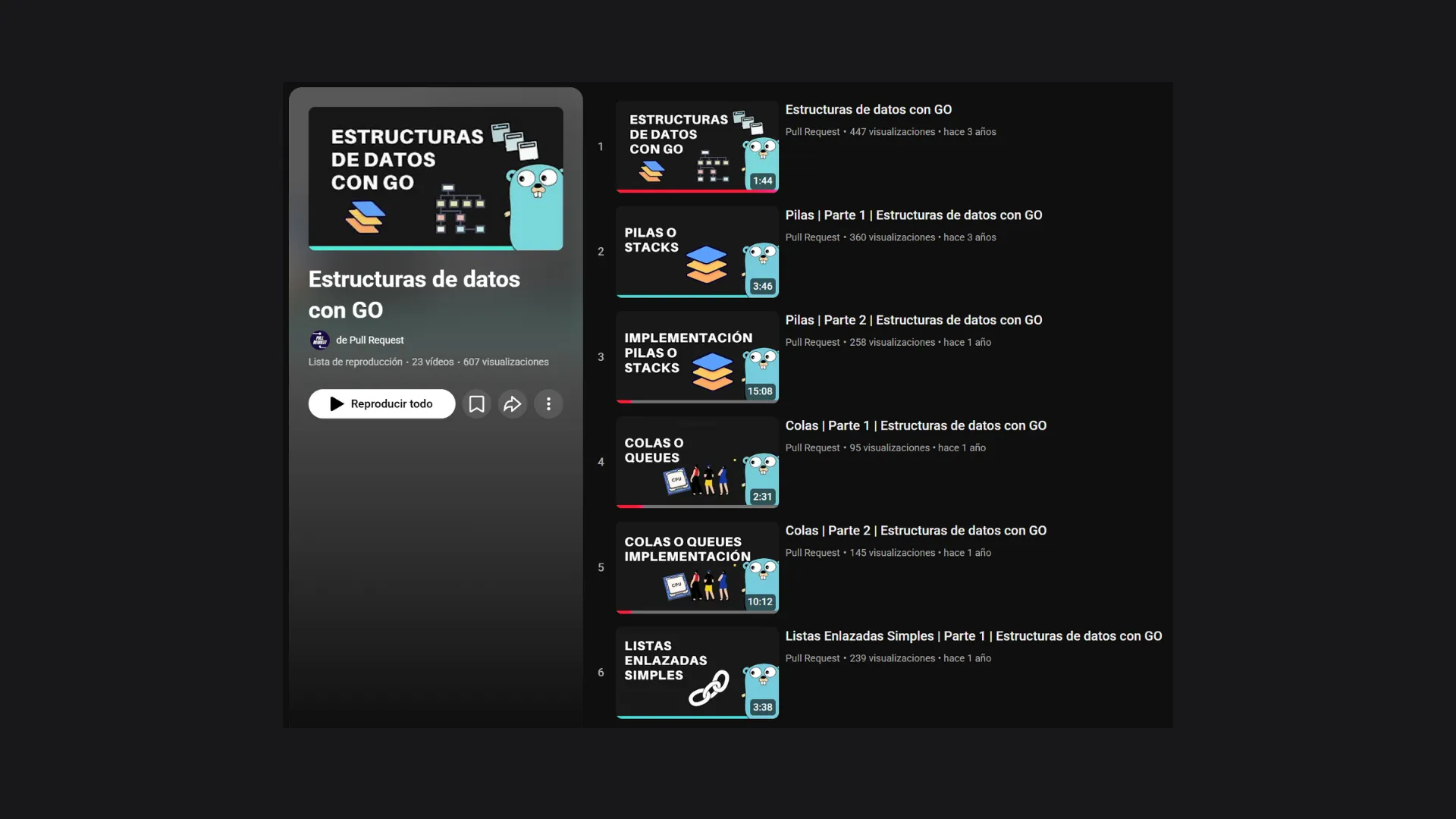Click the large playlist cover thumbnail

point(436,178)
